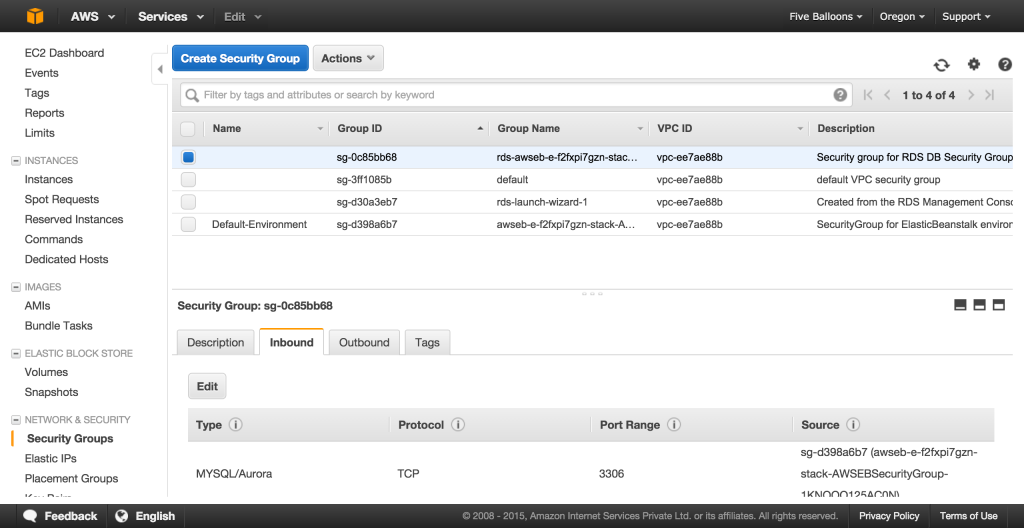The width and height of the screenshot is (1024, 528).
Task: Maximize the details pane layout icon
Action: [x=999, y=305]
